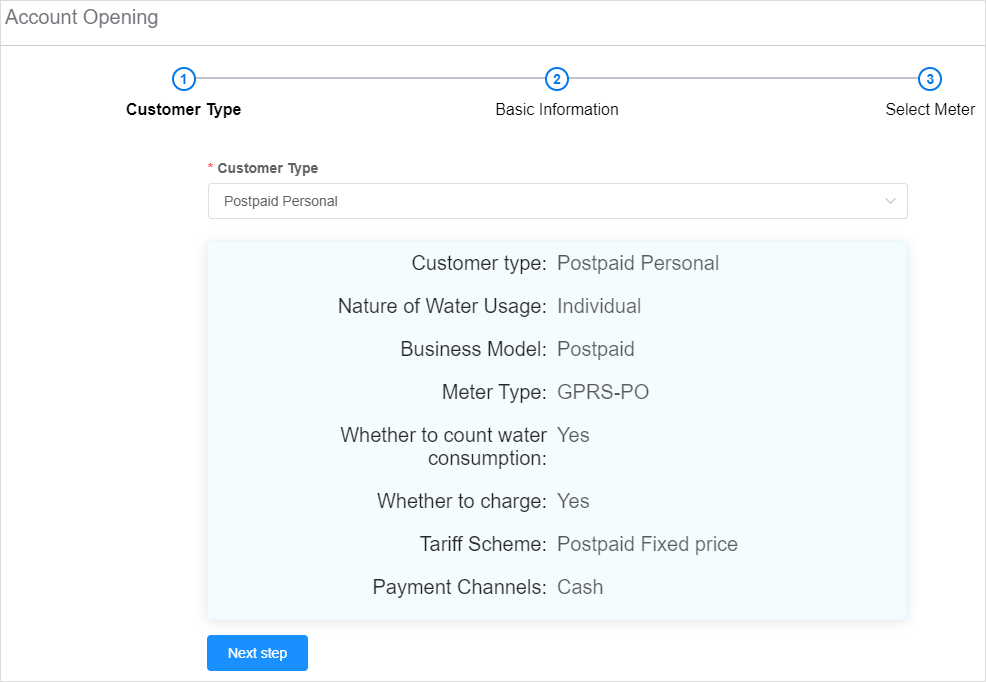Image resolution: width=986 pixels, height=682 pixels.
Task: Click the step 3 circle icon
Action: tap(929, 79)
